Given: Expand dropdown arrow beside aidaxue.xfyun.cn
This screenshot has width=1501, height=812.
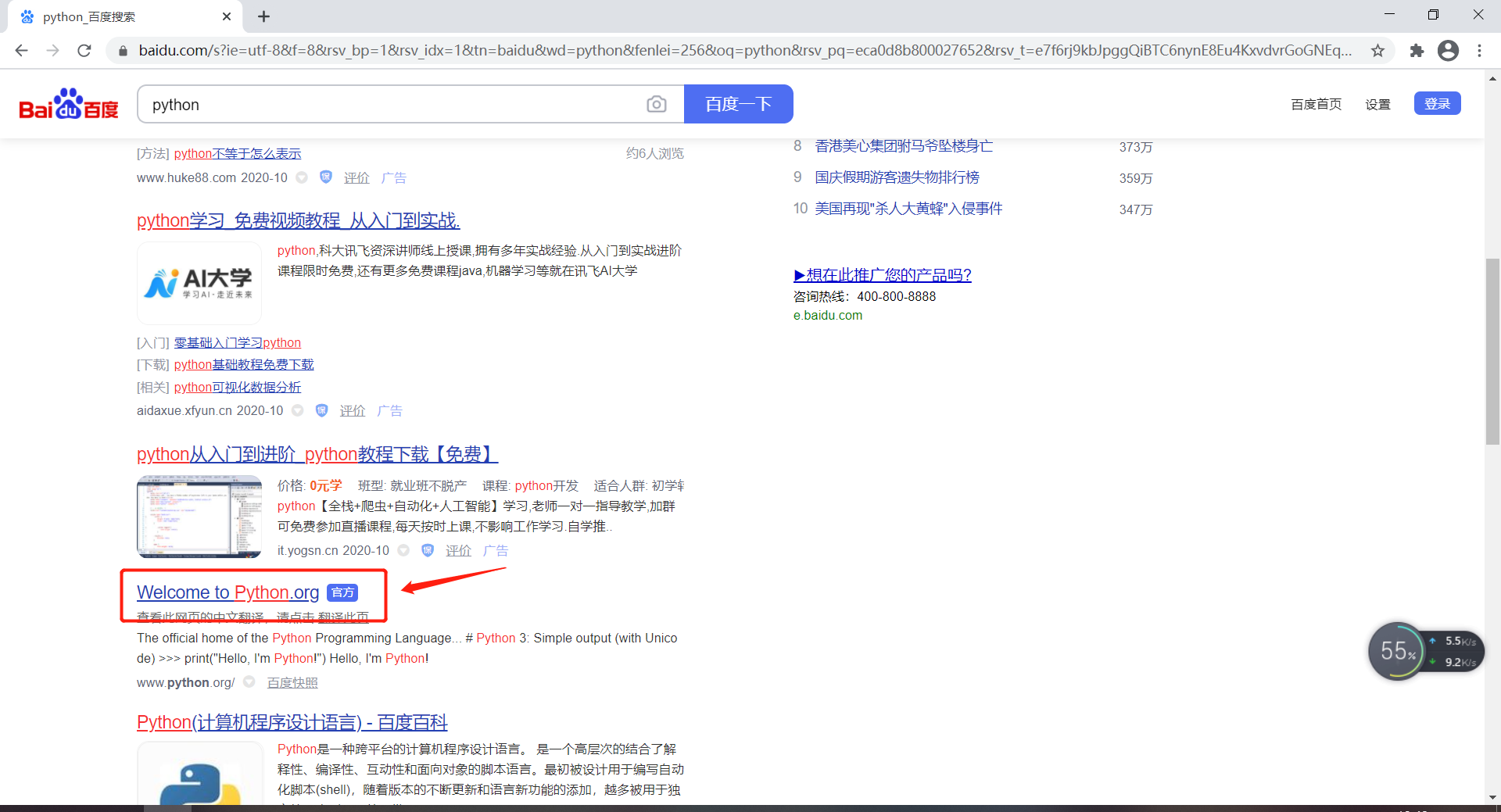Looking at the screenshot, I should tap(298, 410).
